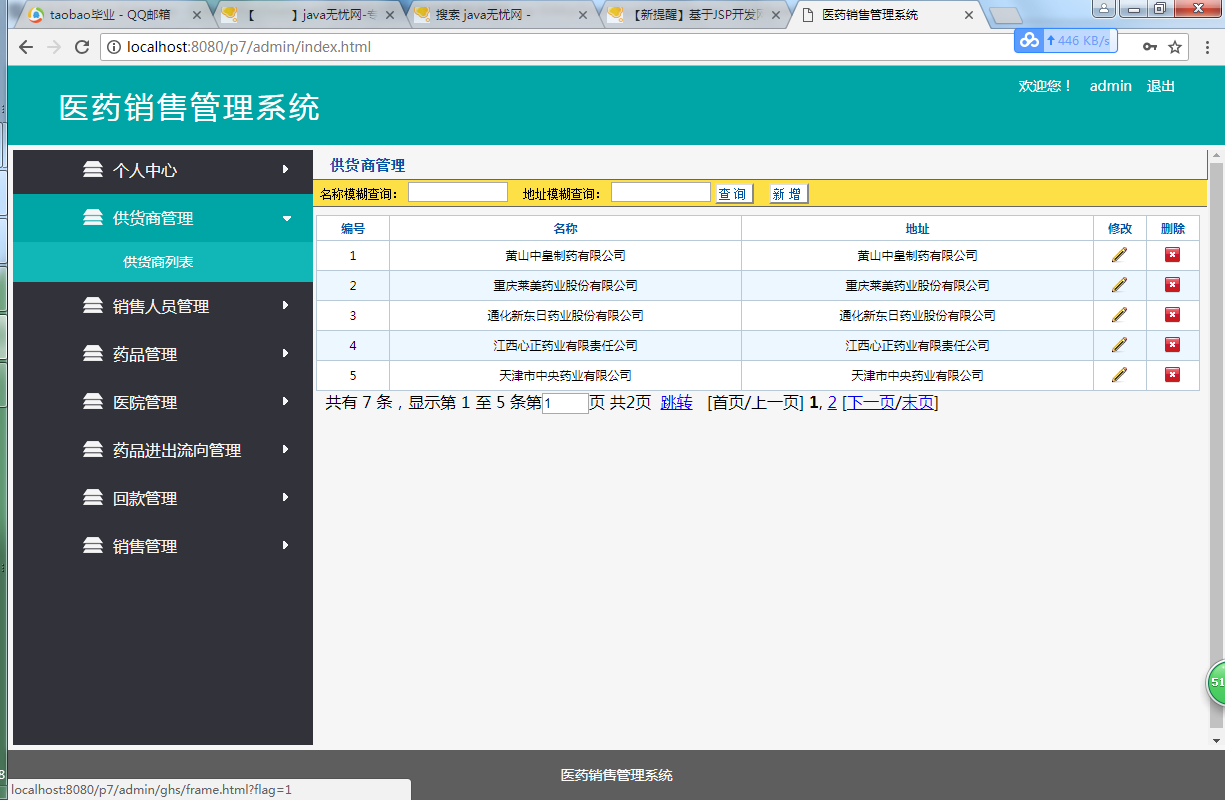The height and width of the screenshot is (800, 1225).
Task: Bookmark this page with star icon
Action: [x=1176, y=47]
